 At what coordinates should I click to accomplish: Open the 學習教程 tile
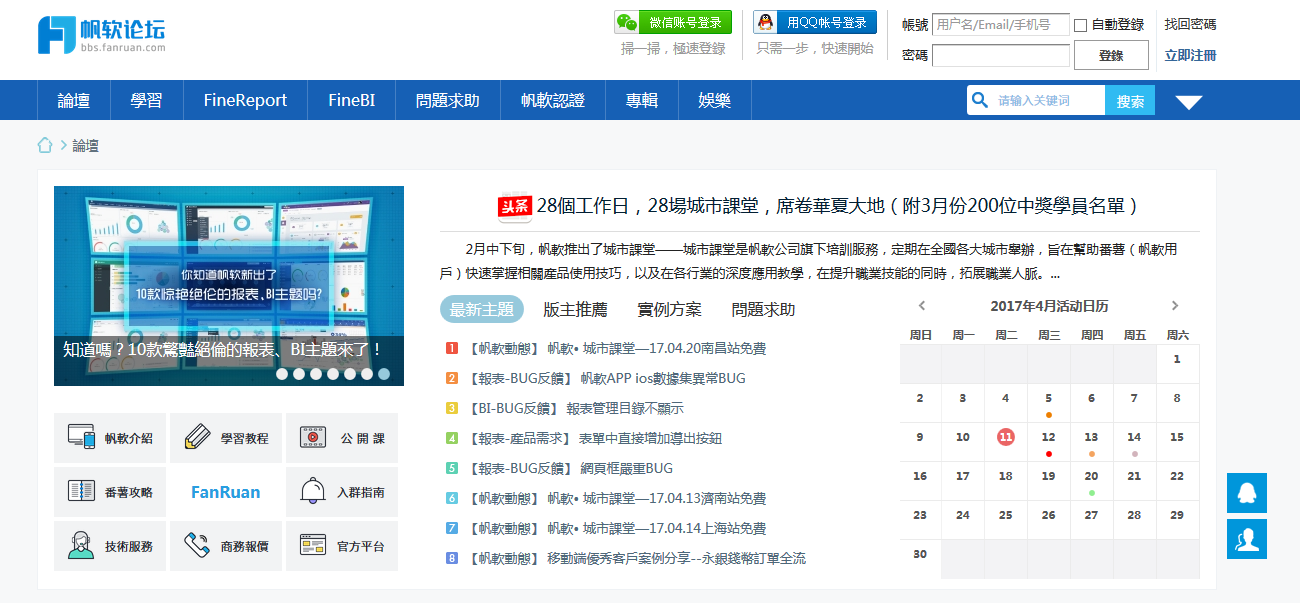click(226, 438)
